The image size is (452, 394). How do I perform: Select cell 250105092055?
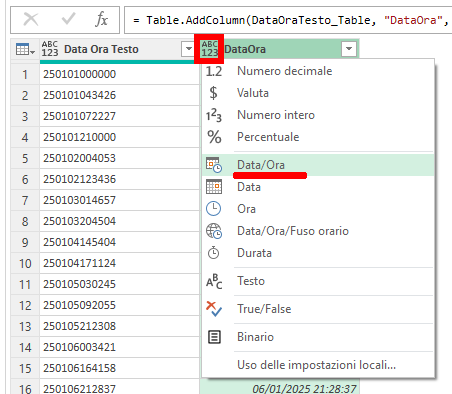tap(119, 305)
